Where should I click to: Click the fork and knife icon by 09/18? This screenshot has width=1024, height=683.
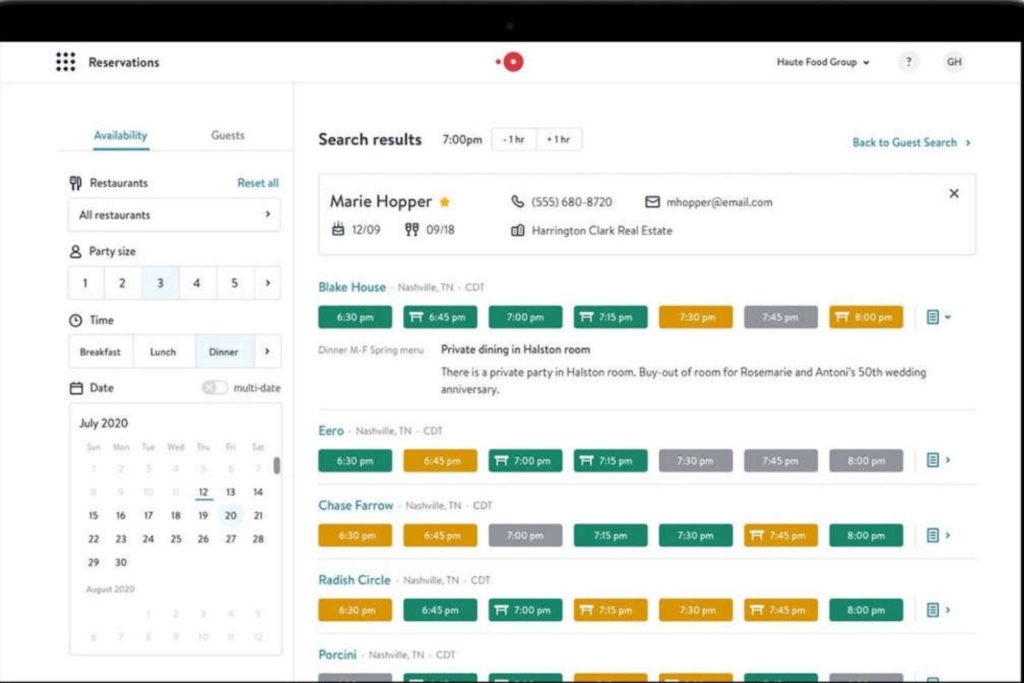411,229
